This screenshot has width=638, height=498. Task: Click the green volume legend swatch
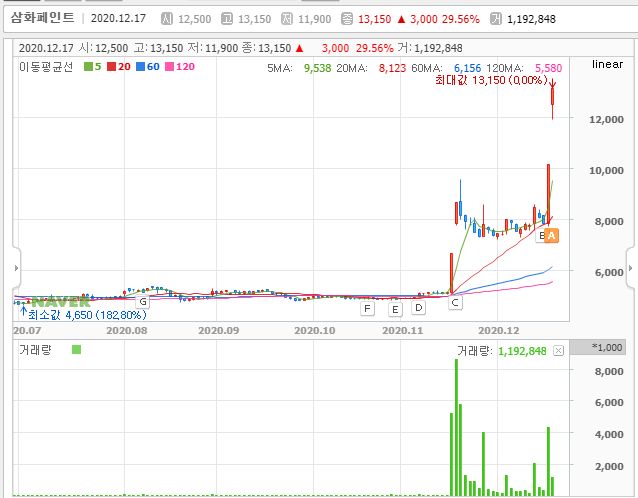pyautogui.click(x=76, y=349)
